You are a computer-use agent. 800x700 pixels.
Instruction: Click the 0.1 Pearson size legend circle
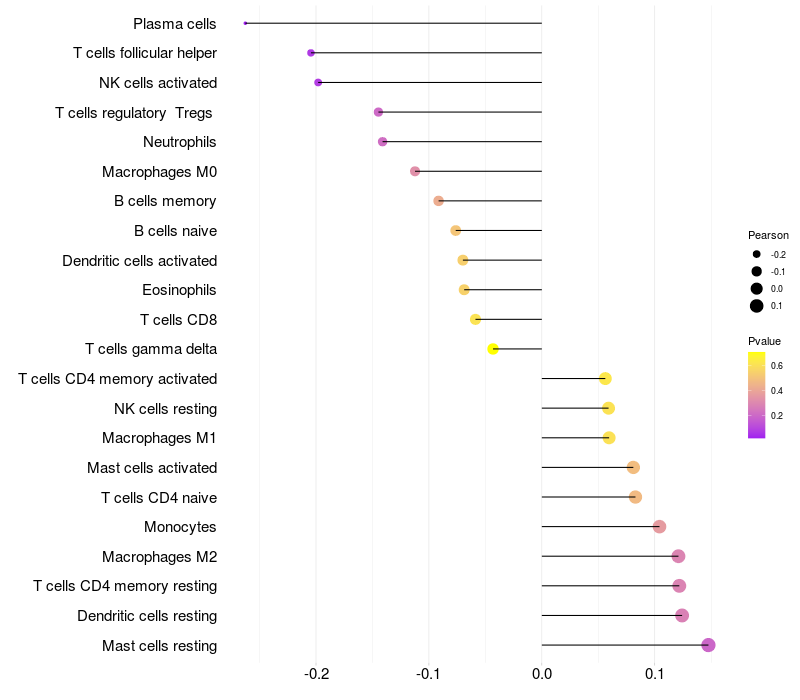(757, 306)
